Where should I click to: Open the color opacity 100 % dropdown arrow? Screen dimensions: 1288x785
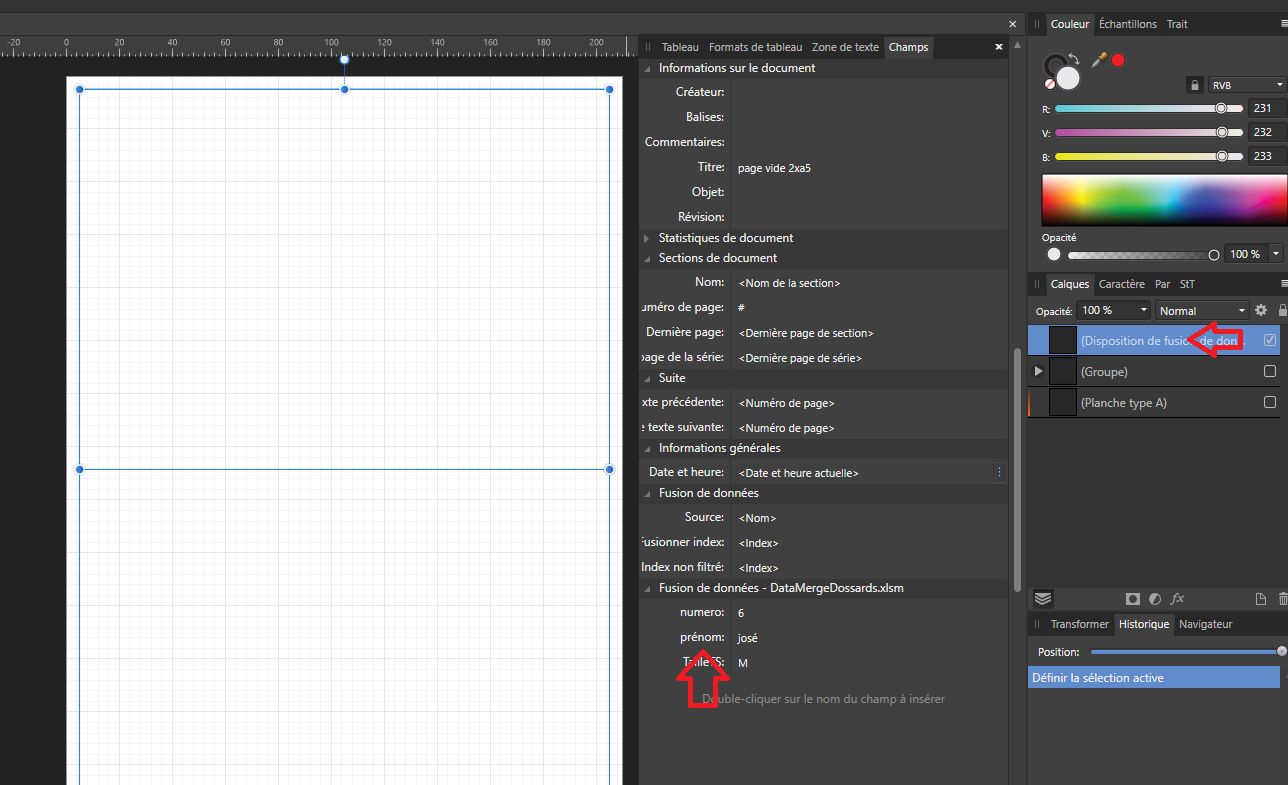coord(1276,254)
